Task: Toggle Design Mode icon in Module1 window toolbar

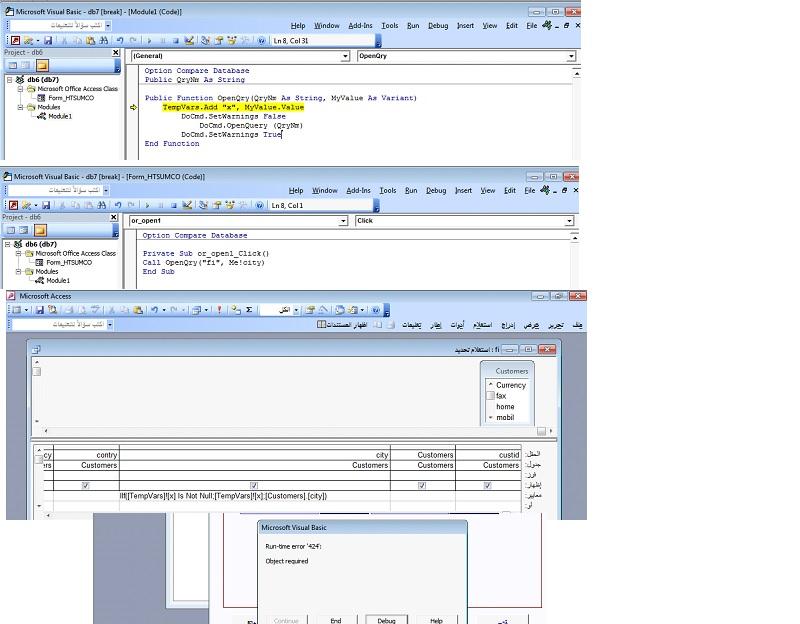Action: point(189,40)
